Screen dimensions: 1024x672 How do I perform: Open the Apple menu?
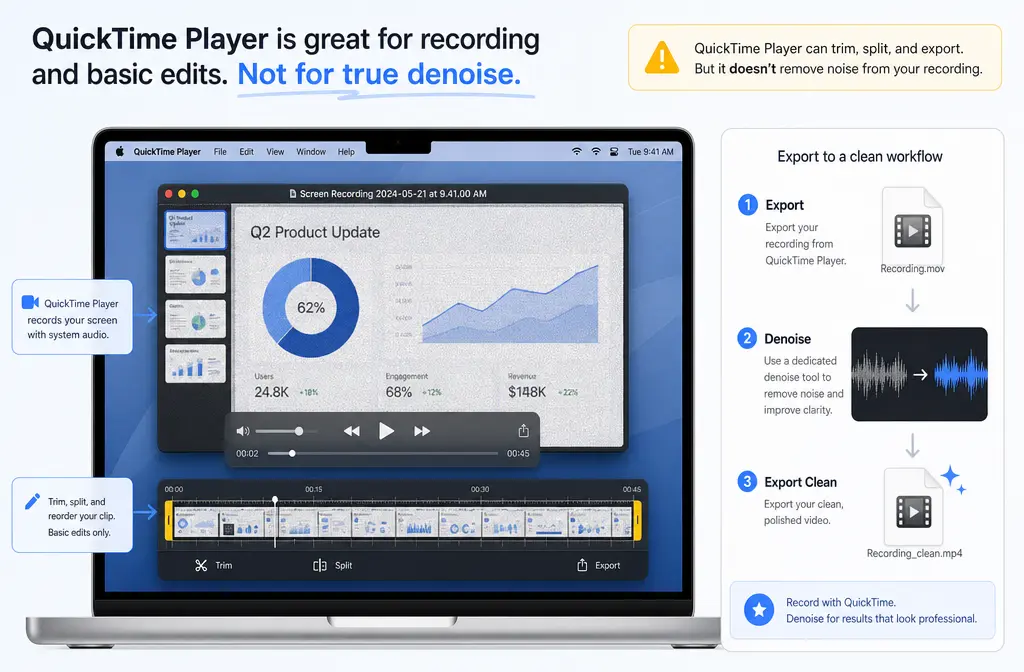tap(120, 152)
